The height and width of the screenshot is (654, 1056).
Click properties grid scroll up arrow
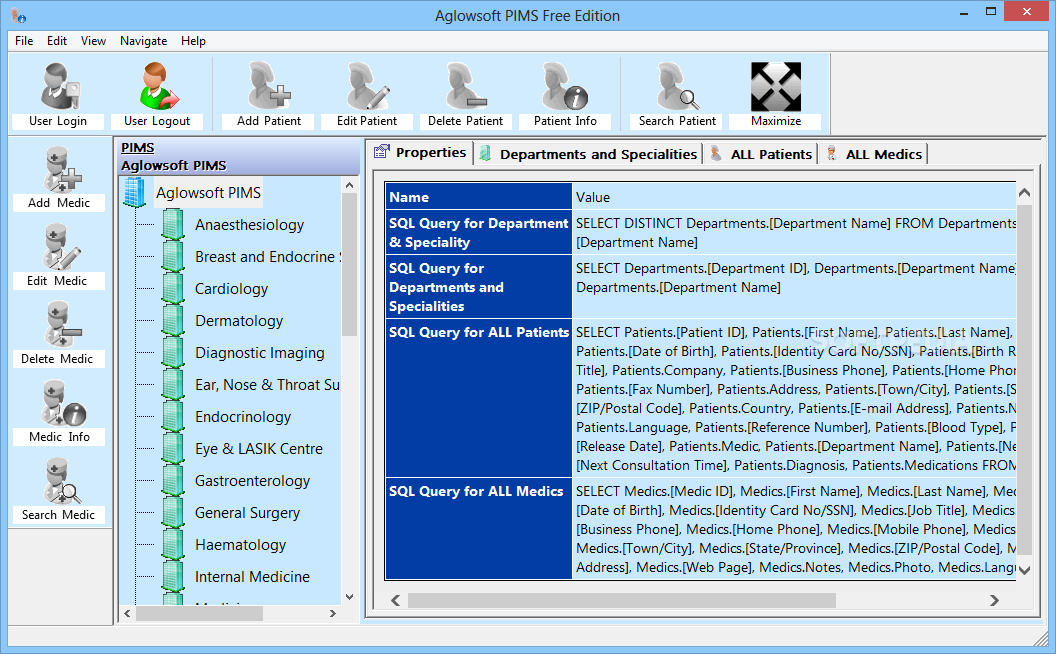point(1024,193)
